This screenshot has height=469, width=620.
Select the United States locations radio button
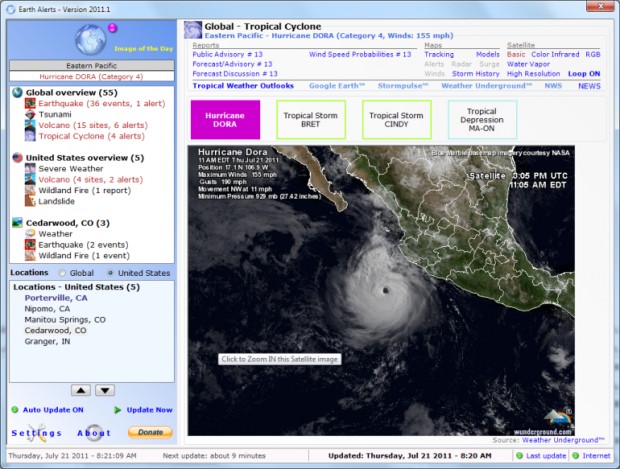point(110,273)
